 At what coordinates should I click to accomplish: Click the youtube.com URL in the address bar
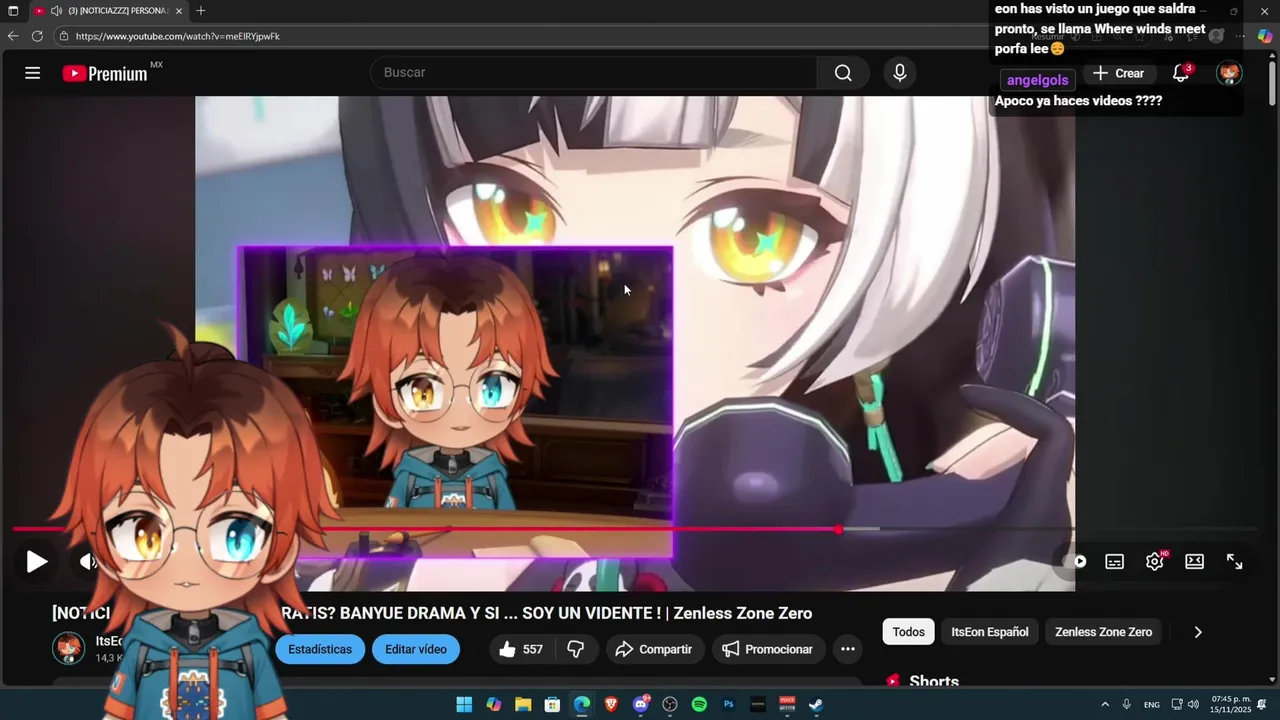pos(177,36)
